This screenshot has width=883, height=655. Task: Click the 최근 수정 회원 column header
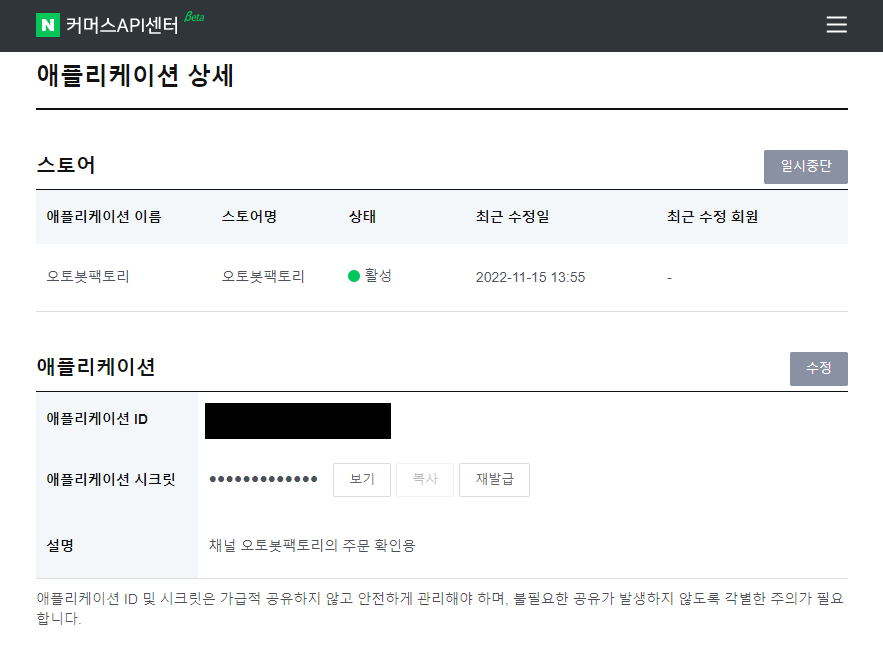[x=712, y=217]
